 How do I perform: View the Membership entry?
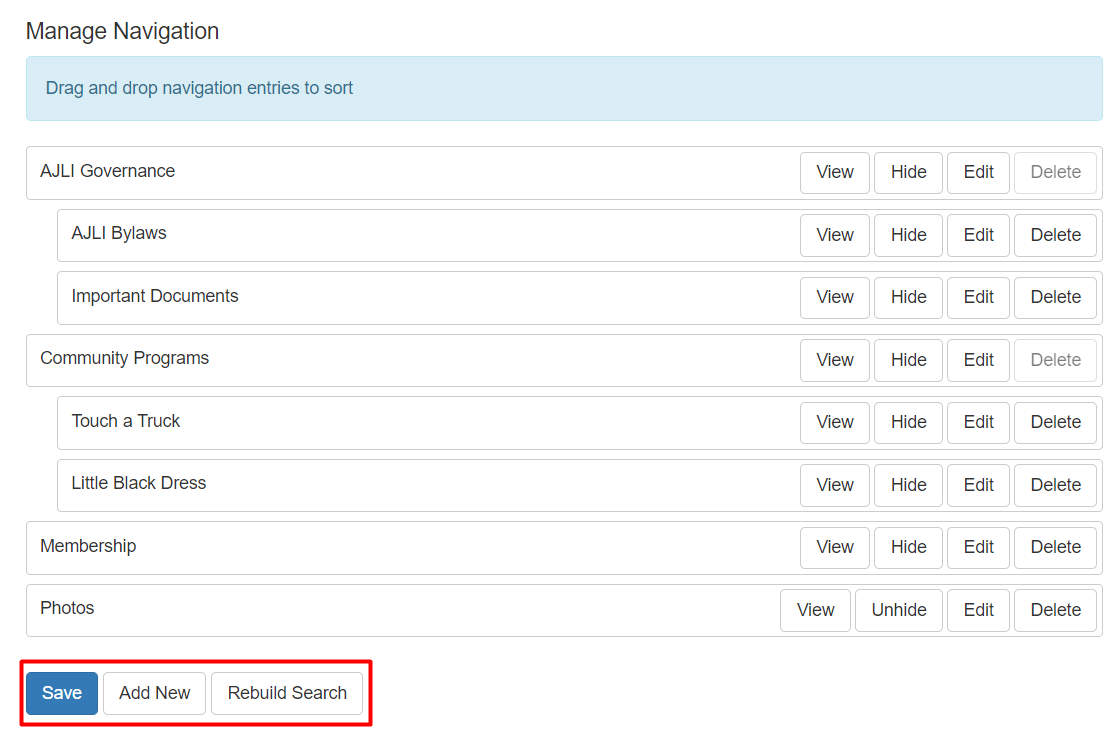click(835, 548)
